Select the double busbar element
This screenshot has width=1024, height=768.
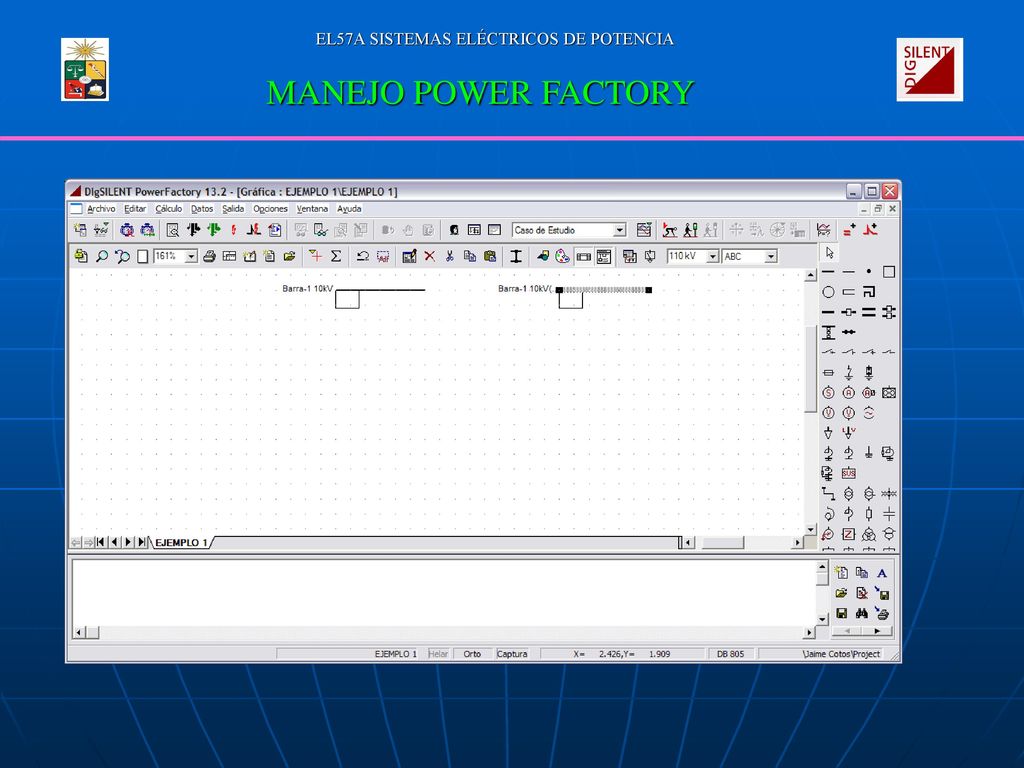point(869,312)
